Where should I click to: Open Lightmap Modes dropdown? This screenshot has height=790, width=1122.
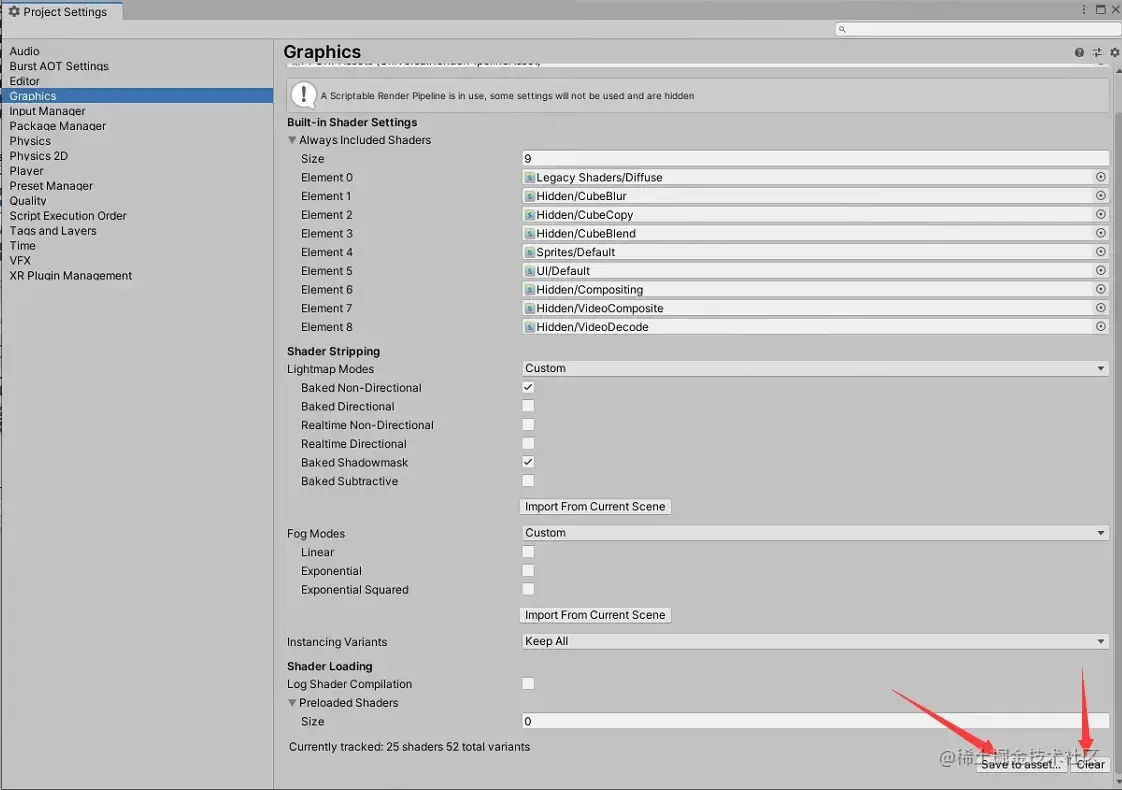pyautogui.click(x=815, y=368)
